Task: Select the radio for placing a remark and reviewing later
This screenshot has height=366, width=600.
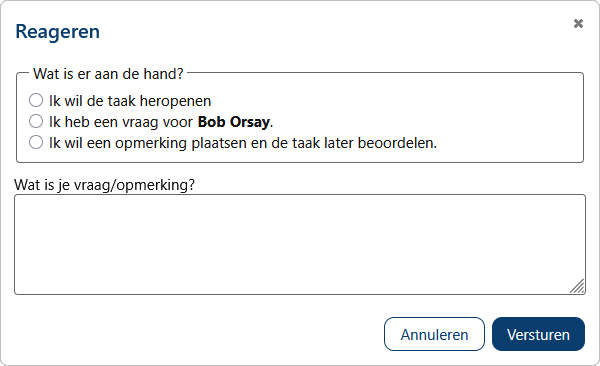Action: pos(36,142)
